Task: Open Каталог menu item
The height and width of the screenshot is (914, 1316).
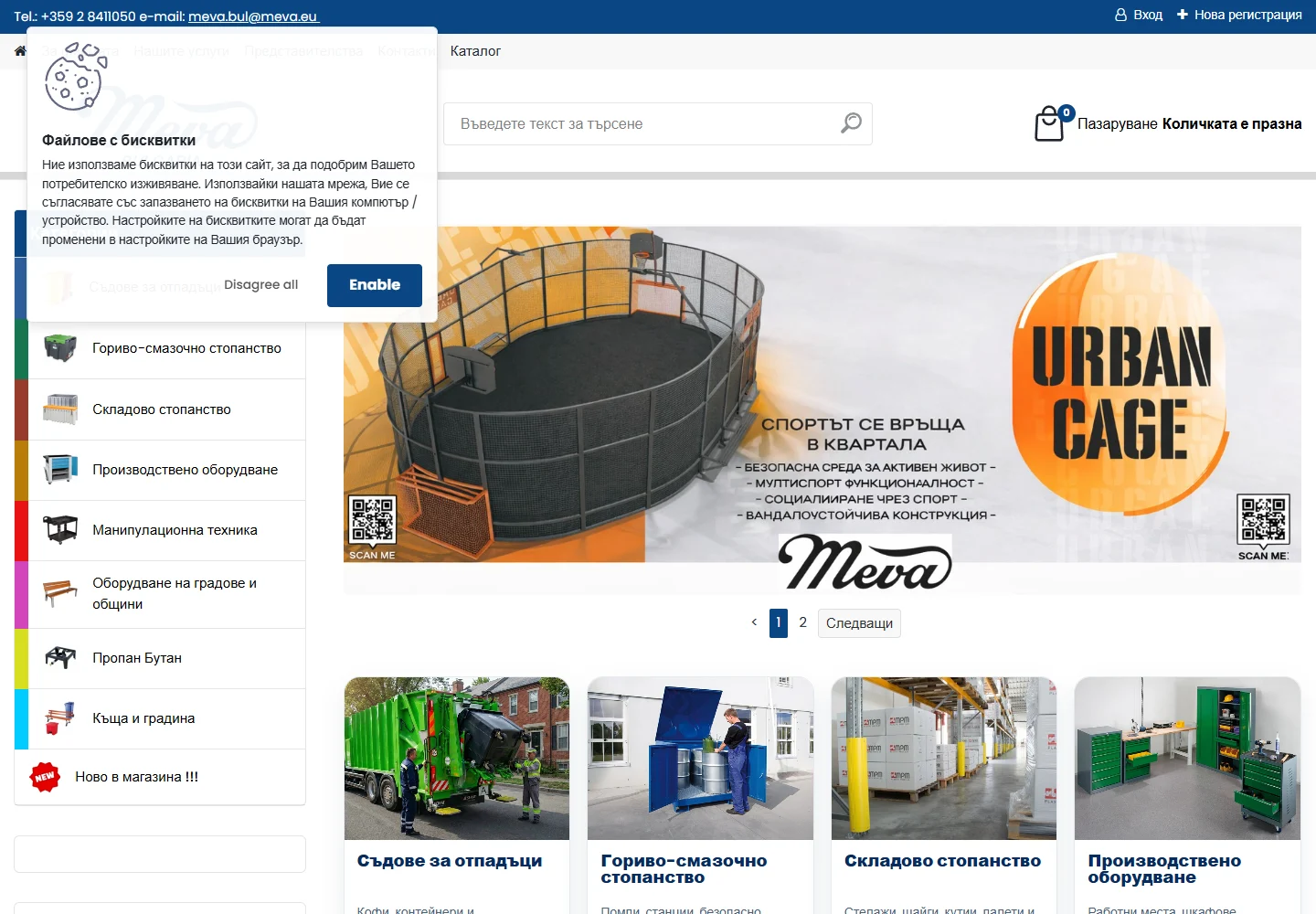Action: click(x=475, y=51)
